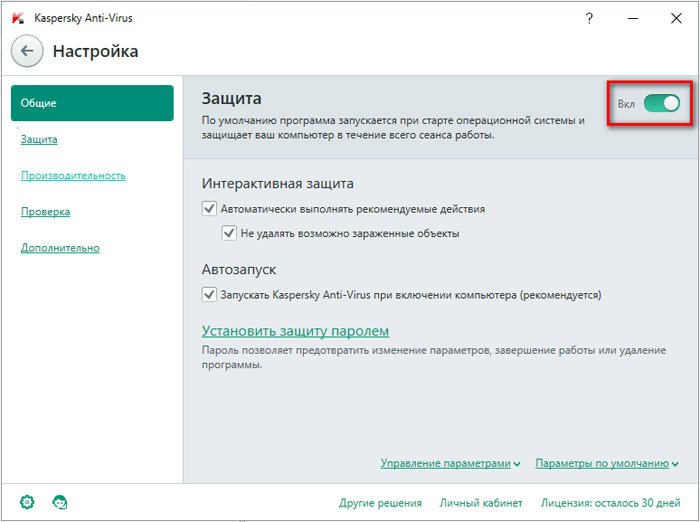Screen dimensions: 700x522
Task: Expand the Параметры по умолчанию dropdown
Action: pyautogui.click(x=607, y=464)
